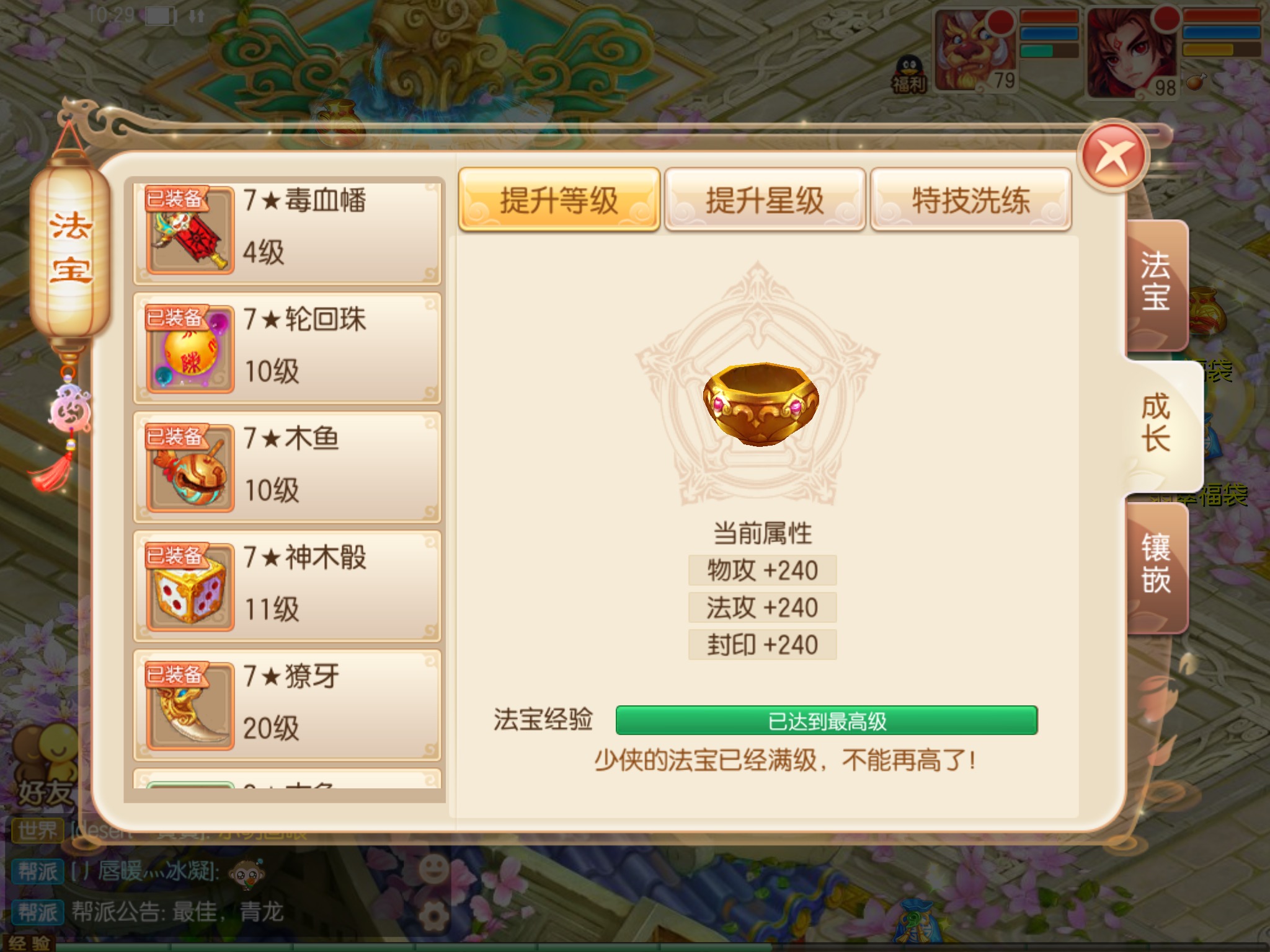Open the 福利 penguin welfare icon
1270x952 pixels.
pos(909,74)
